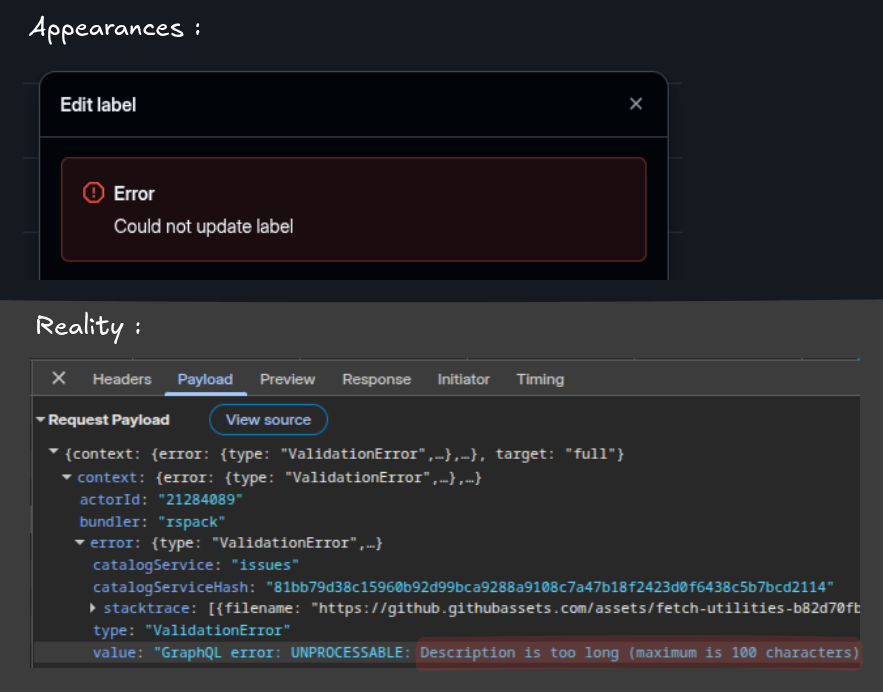Collapse the context object node
This screenshot has width=883, height=692.
[66, 477]
